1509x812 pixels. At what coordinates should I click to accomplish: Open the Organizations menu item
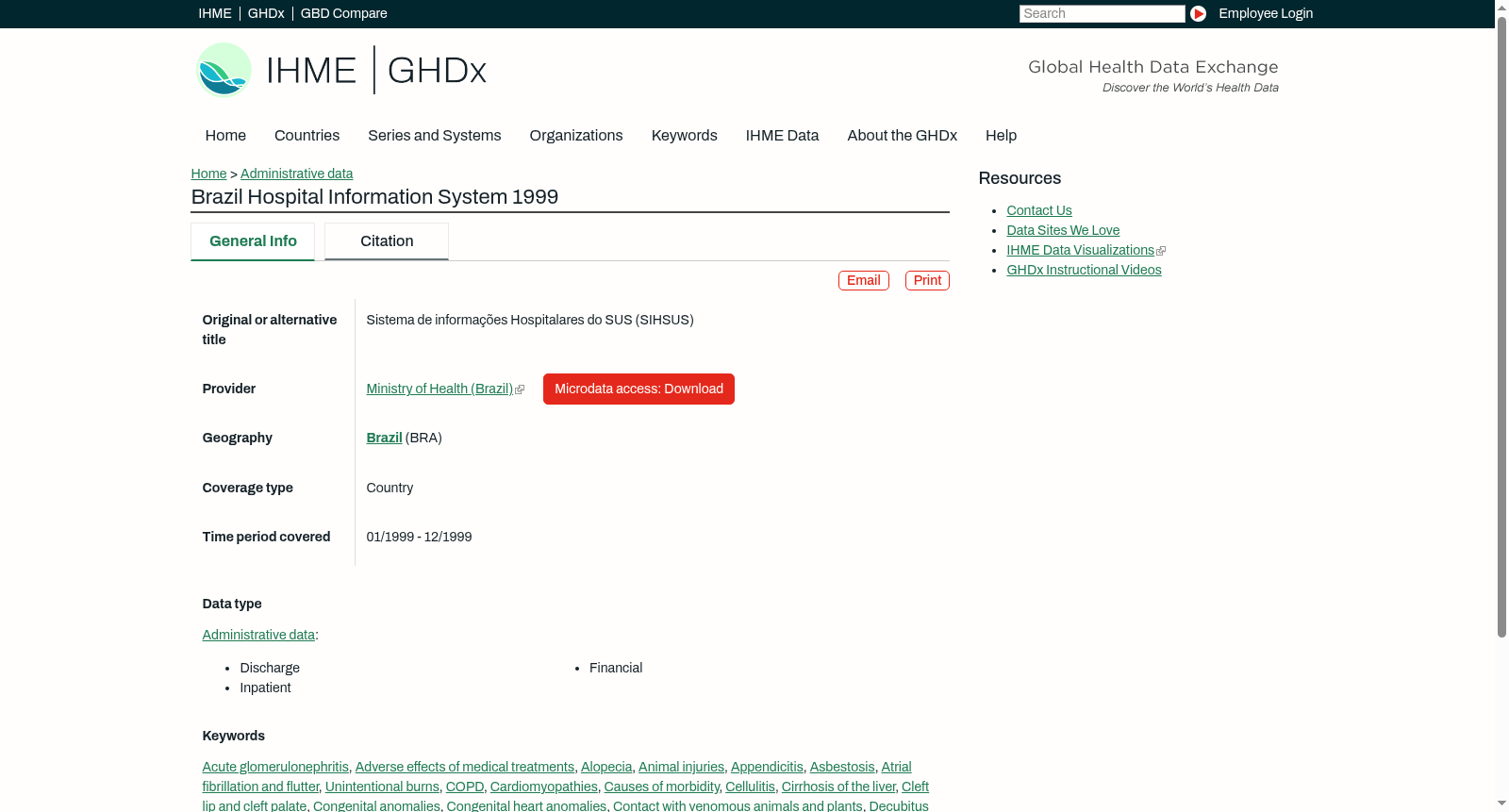(x=576, y=135)
